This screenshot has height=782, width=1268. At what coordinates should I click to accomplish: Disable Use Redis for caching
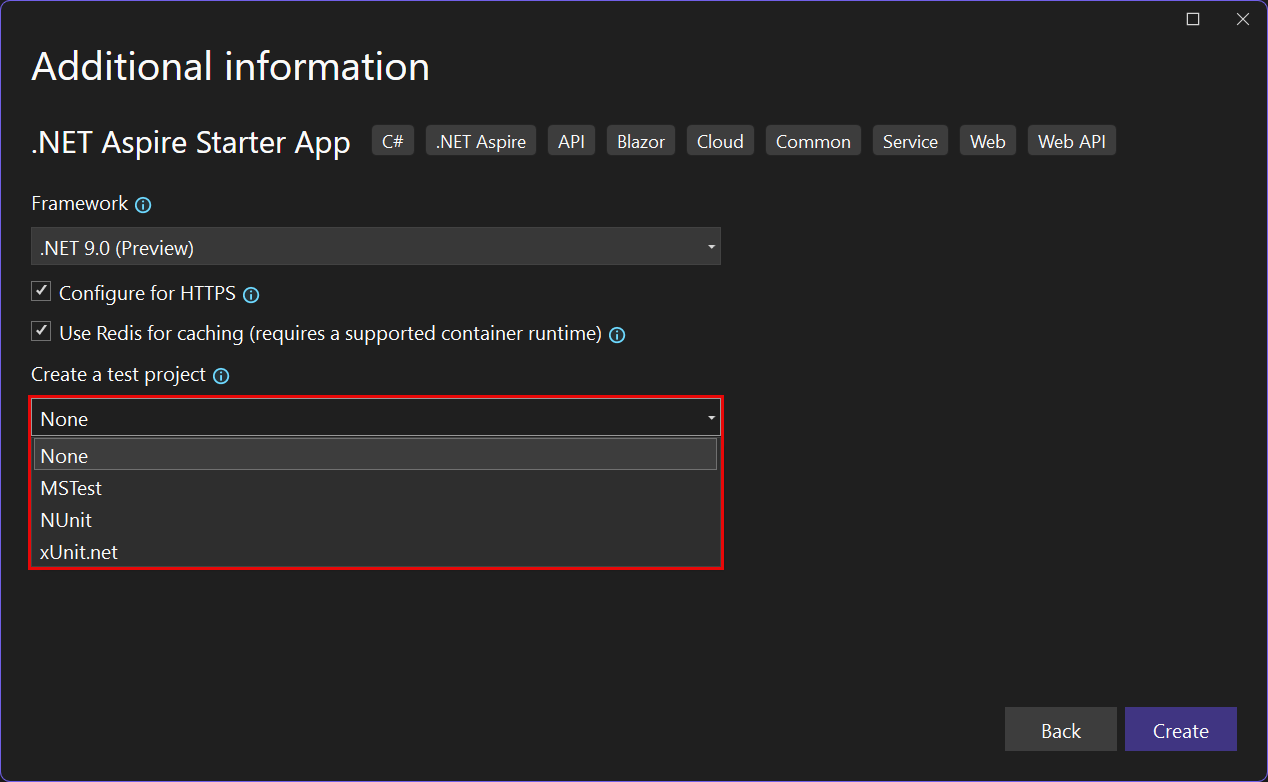coord(41,330)
